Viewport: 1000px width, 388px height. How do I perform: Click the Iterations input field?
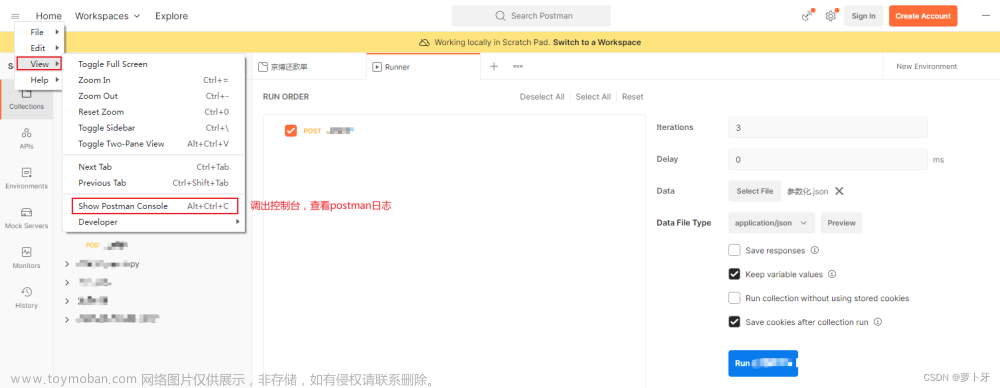pos(828,128)
